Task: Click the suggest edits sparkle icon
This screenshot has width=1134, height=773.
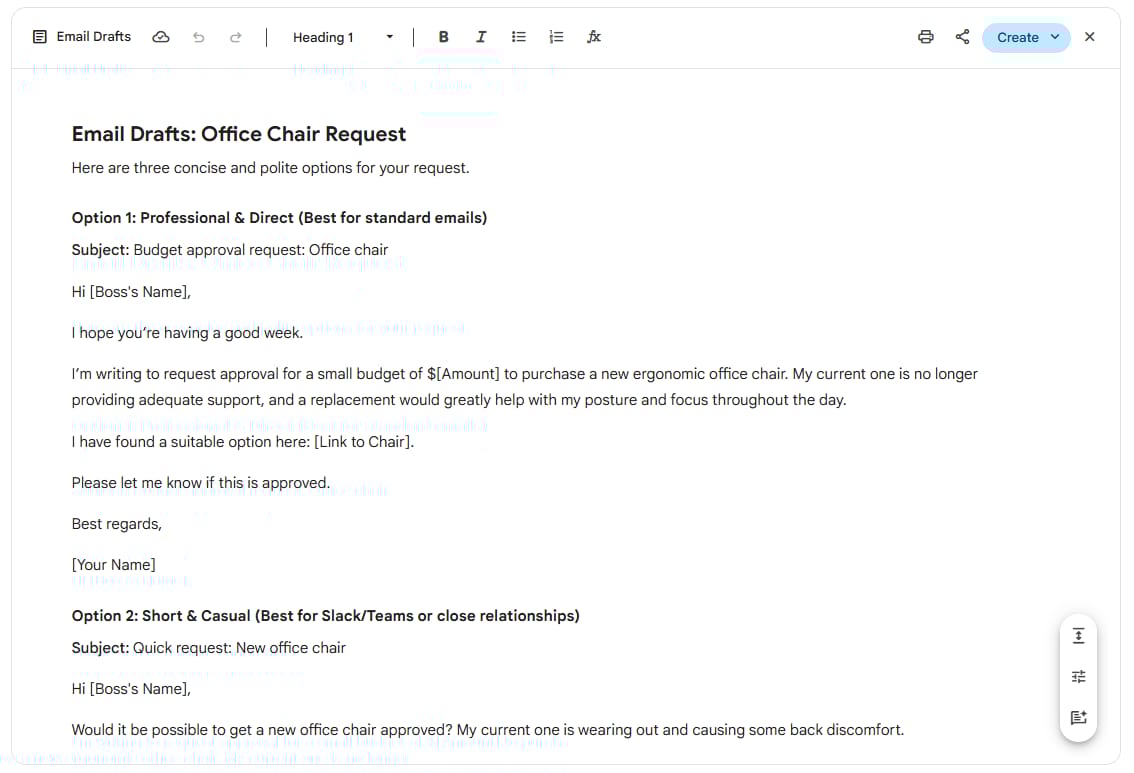Action: [x=1078, y=717]
